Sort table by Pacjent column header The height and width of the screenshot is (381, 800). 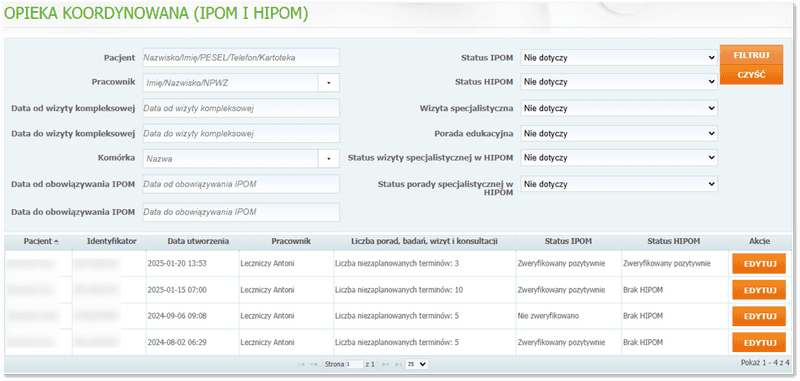click(x=38, y=241)
